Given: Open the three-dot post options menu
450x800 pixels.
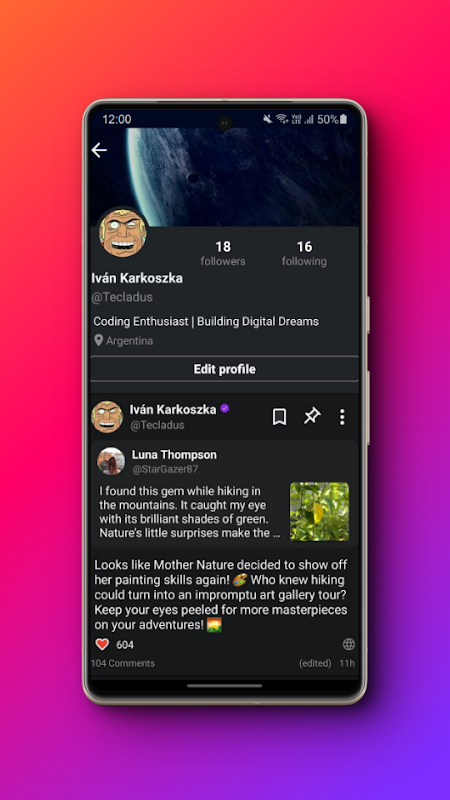Looking at the screenshot, I should [342, 417].
